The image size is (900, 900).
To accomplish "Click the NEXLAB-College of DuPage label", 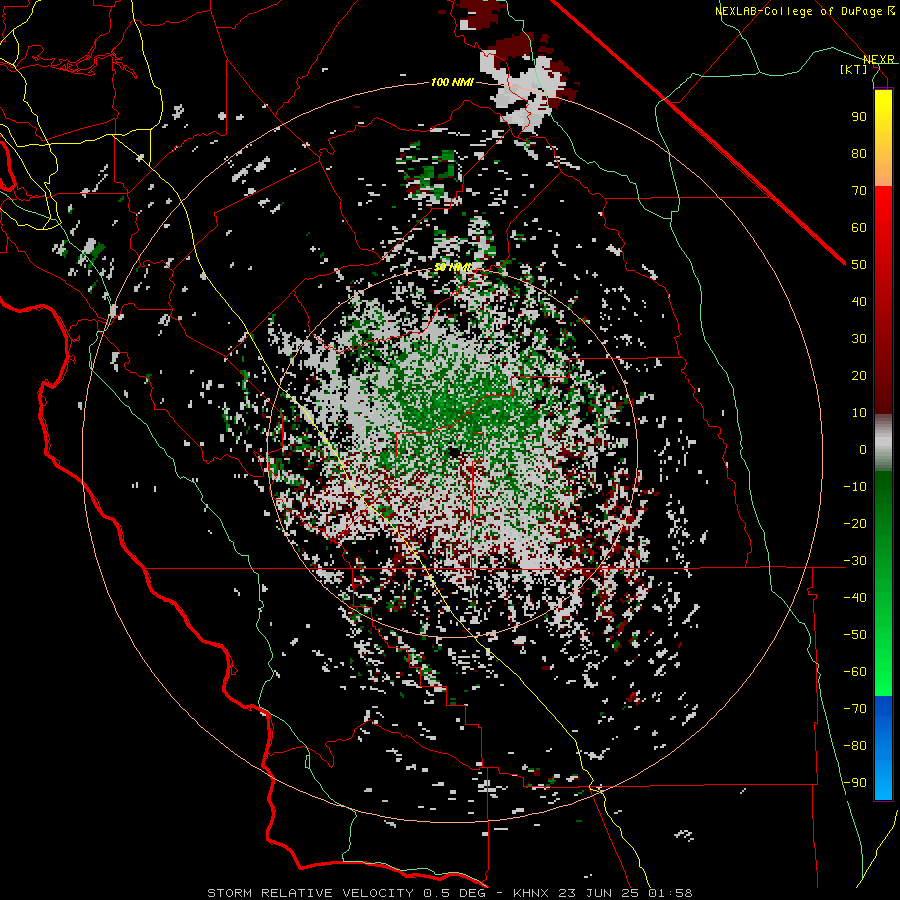I will [805, 11].
